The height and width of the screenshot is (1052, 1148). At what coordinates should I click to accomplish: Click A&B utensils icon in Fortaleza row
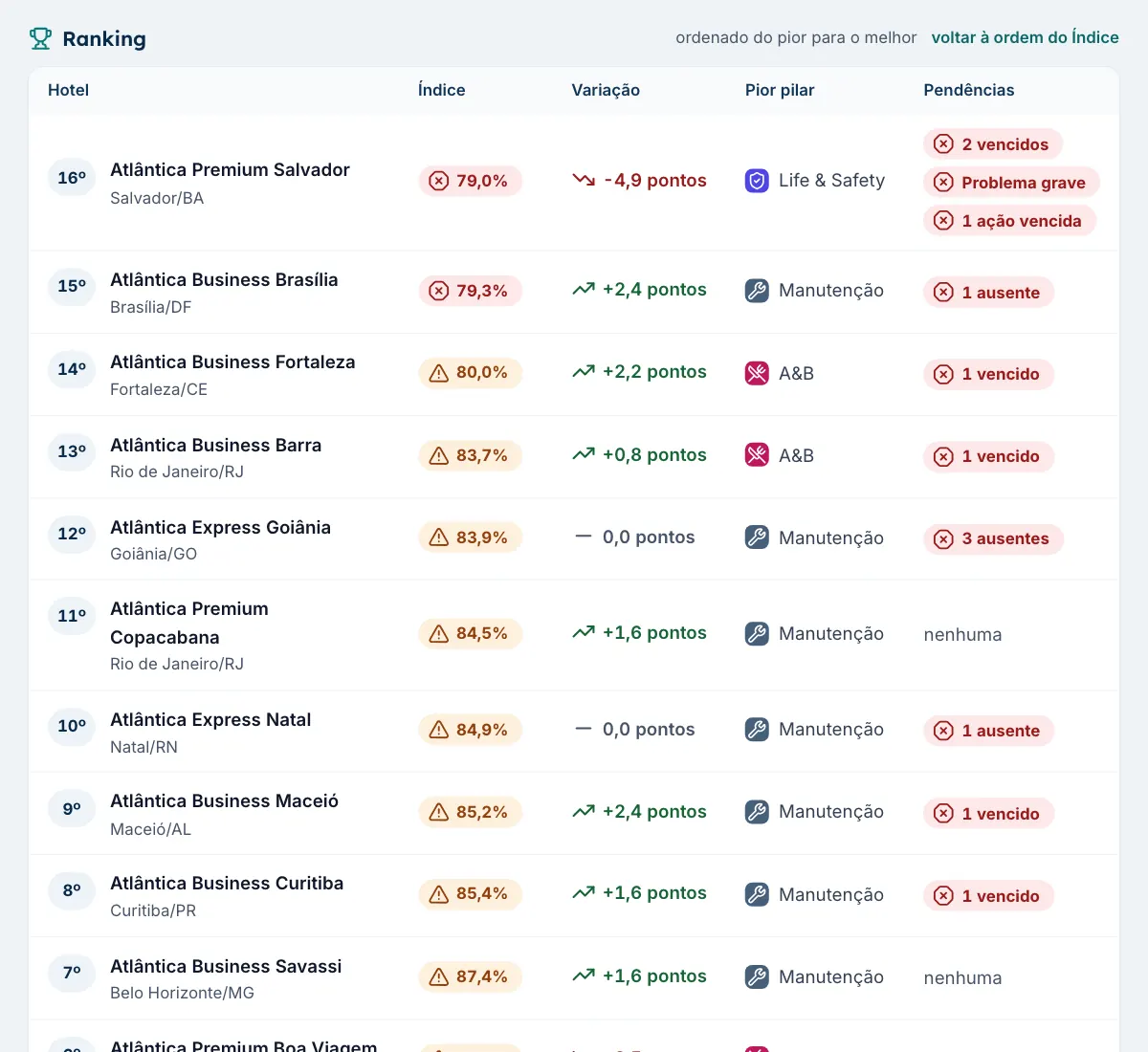(757, 373)
